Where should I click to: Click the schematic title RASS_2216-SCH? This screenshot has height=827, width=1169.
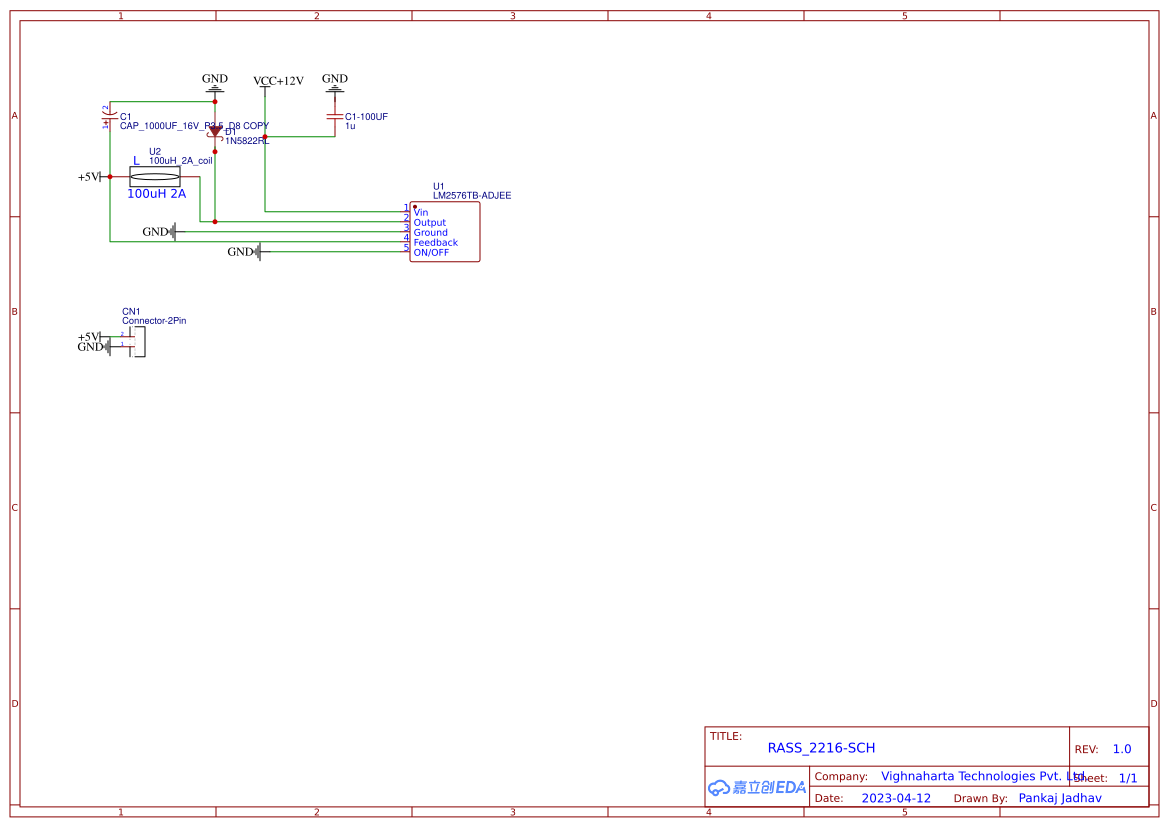point(821,747)
